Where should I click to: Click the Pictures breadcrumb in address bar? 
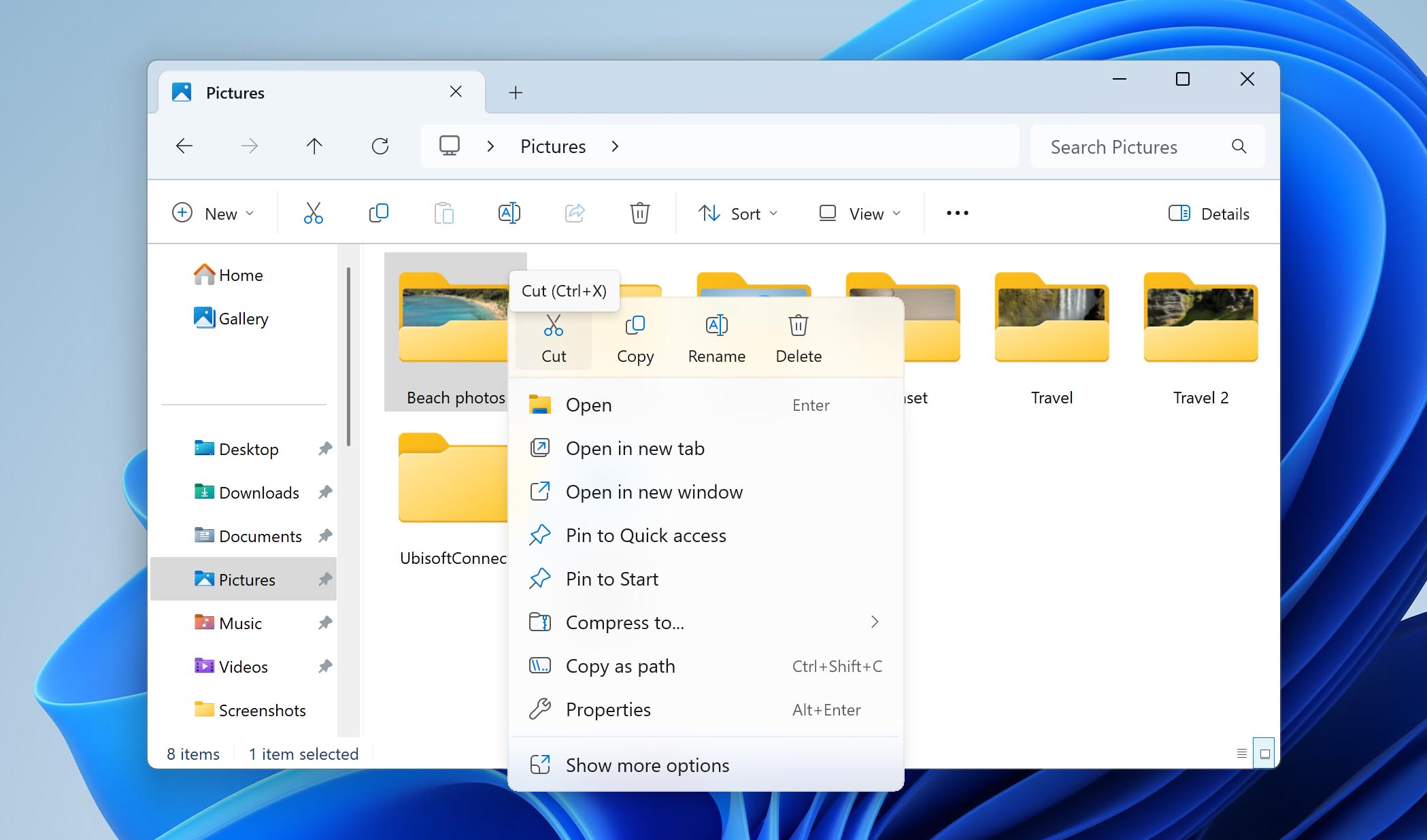click(553, 146)
